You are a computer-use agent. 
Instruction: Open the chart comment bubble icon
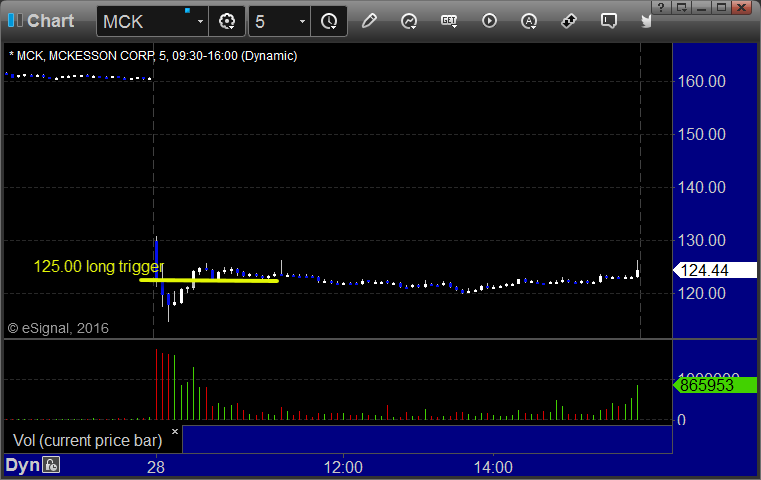tap(608, 21)
